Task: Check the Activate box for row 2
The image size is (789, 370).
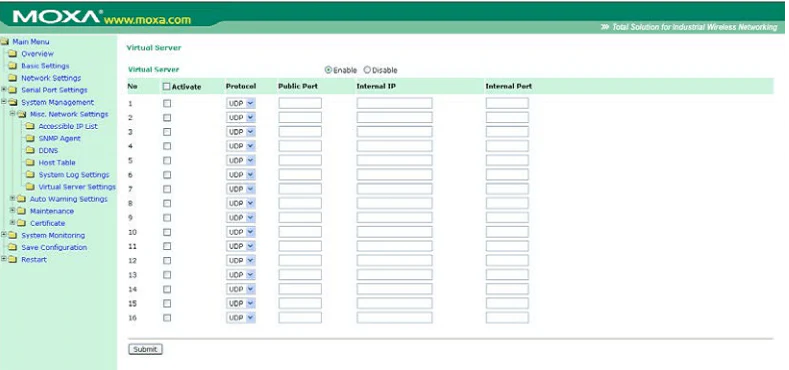Action: click(167, 117)
